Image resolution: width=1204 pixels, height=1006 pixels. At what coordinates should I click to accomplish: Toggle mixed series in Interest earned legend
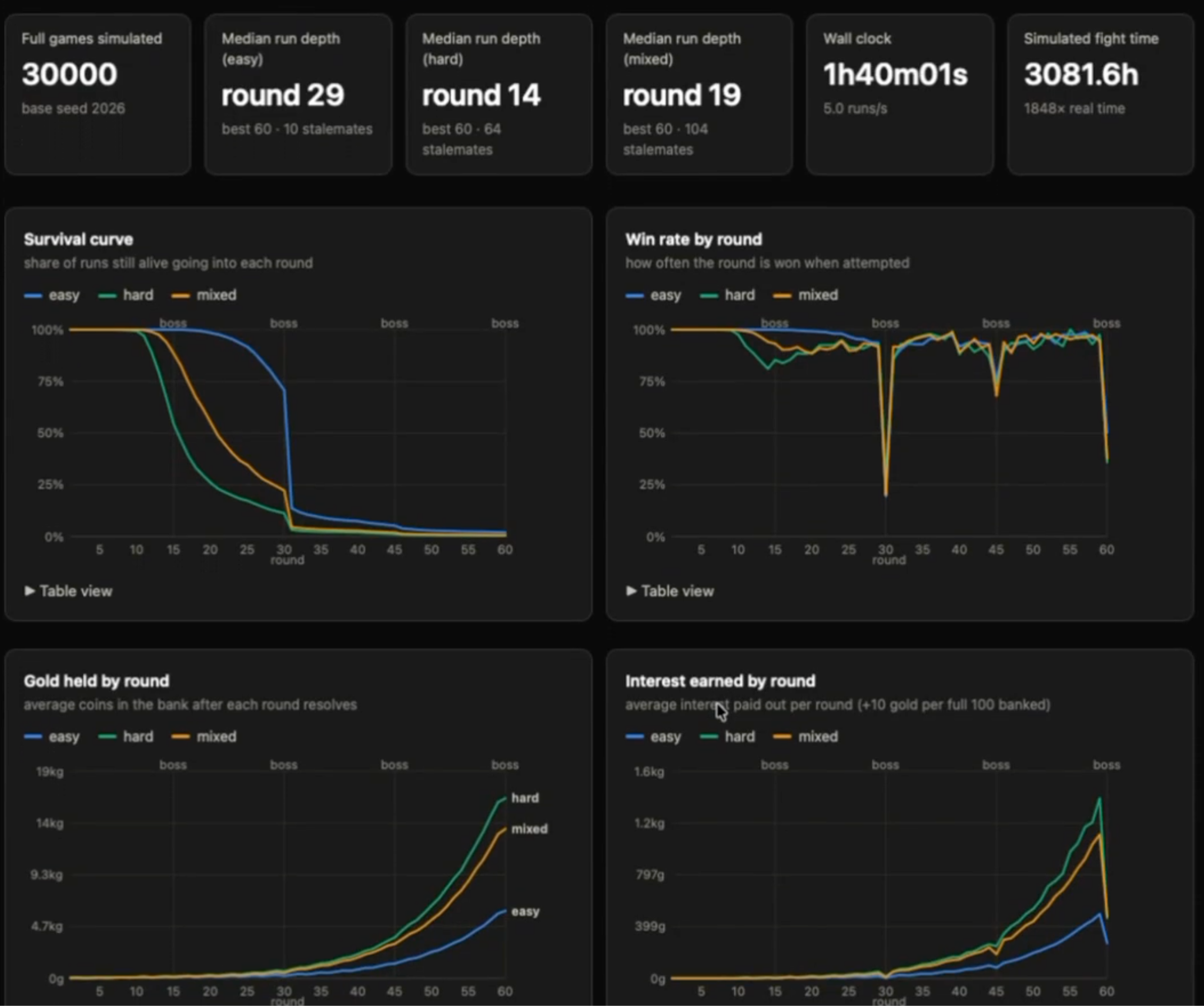805,737
